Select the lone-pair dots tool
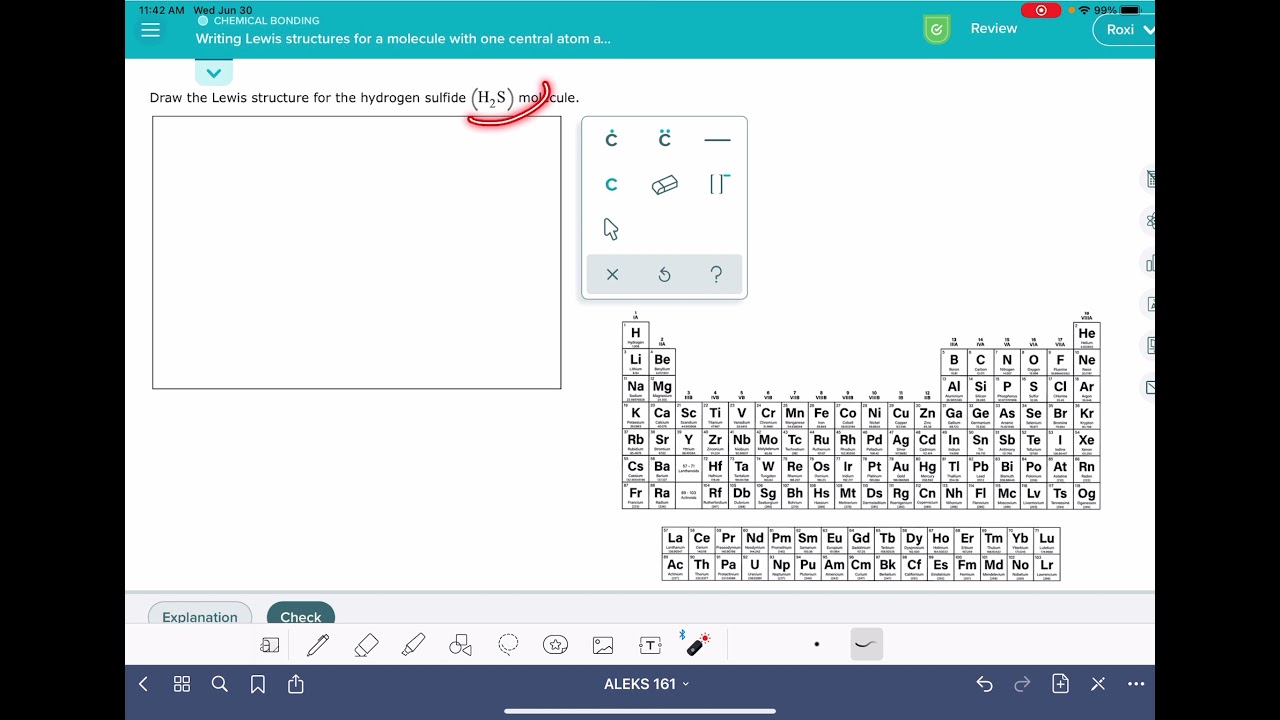1280x720 pixels. pyautogui.click(x=665, y=139)
